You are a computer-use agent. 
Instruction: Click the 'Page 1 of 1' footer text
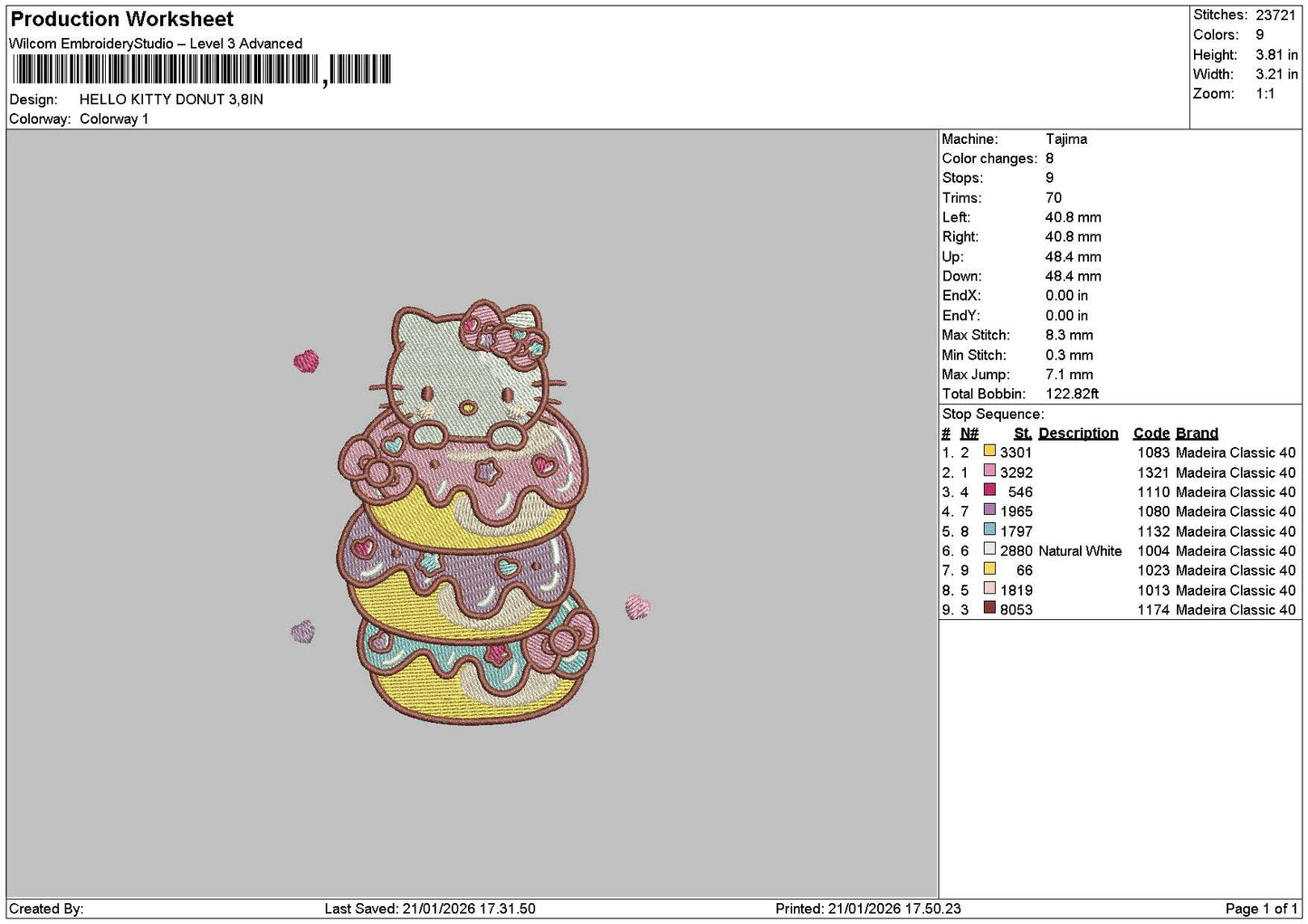[x=1261, y=909]
